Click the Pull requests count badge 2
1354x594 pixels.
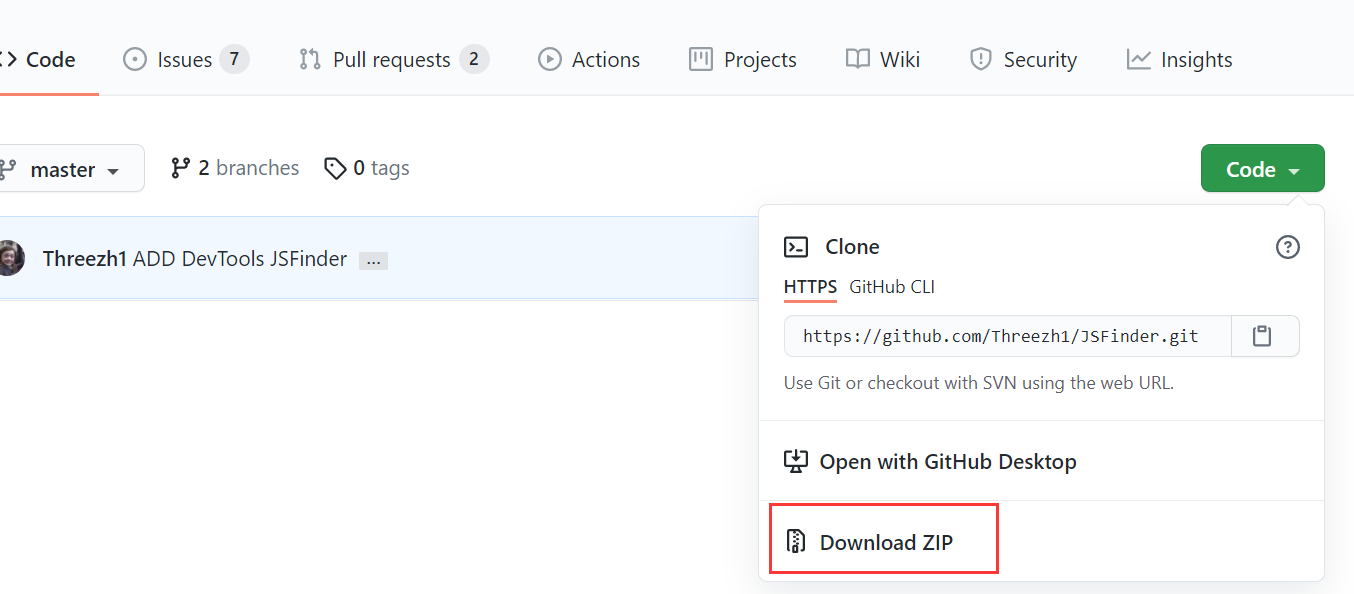(x=474, y=60)
